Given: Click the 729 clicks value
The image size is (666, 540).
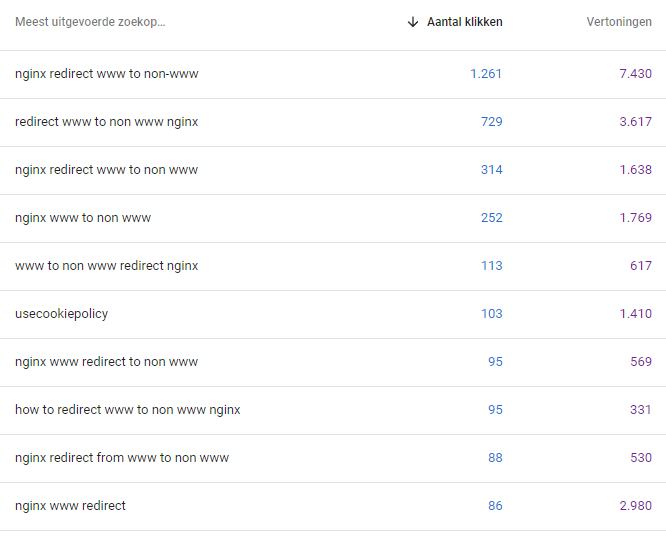Looking at the screenshot, I should [x=491, y=122].
